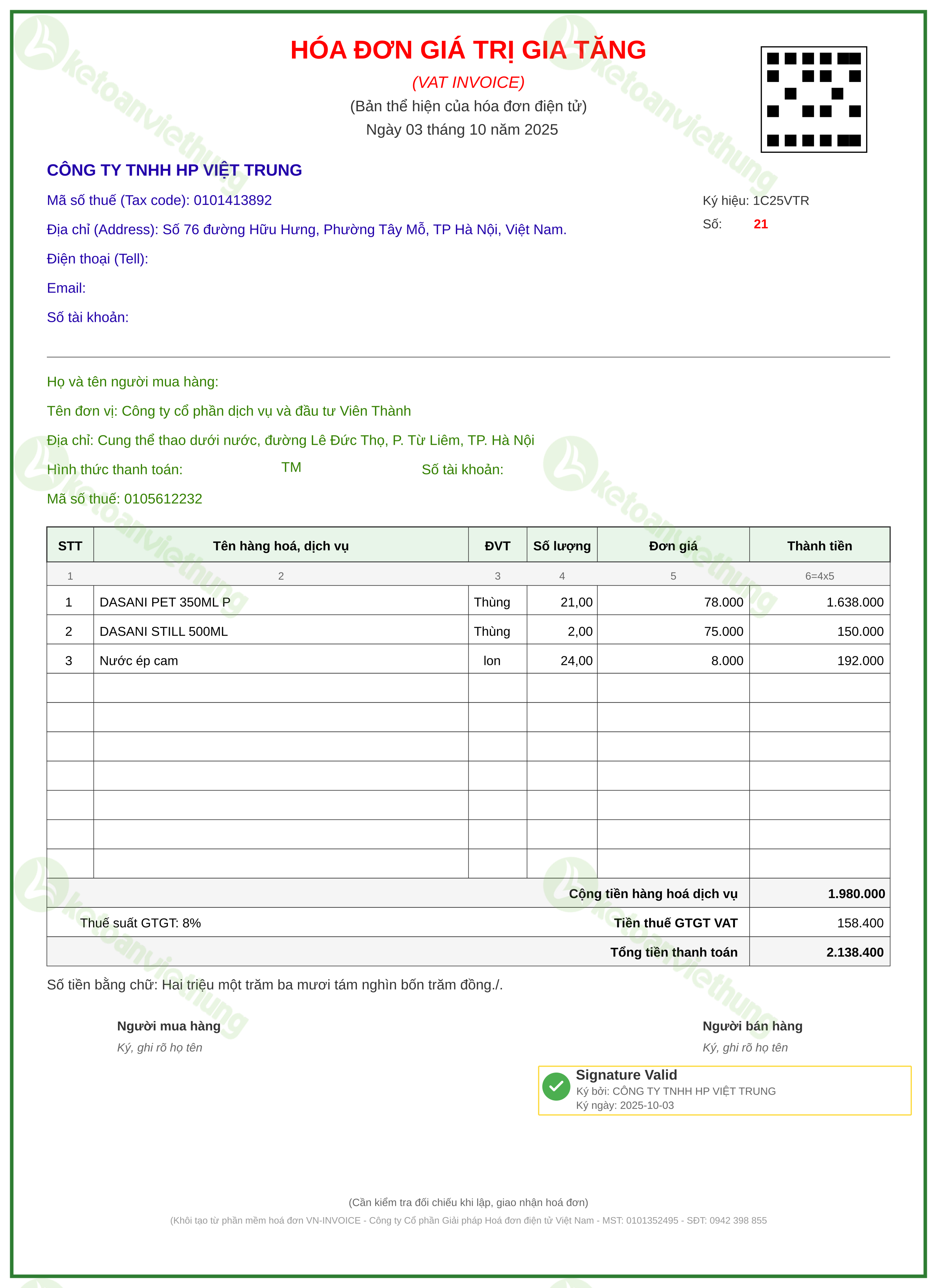Click the quantity '24,00'

577,661
